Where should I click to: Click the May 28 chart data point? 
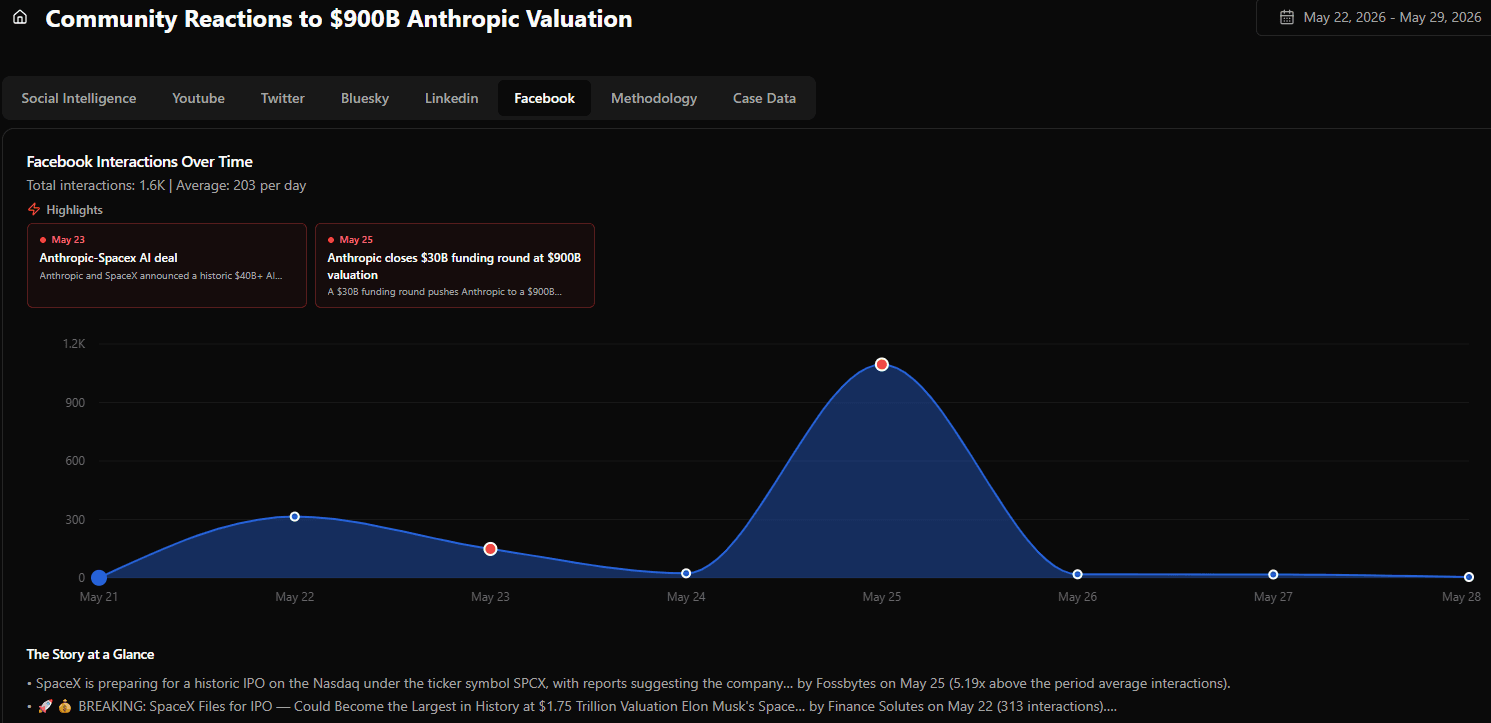[x=1468, y=577]
